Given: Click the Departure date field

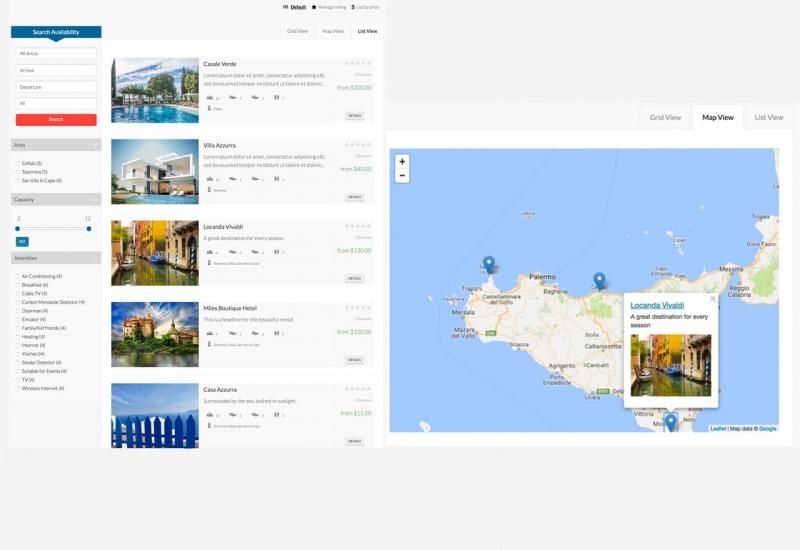Looking at the screenshot, I should pos(56,87).
